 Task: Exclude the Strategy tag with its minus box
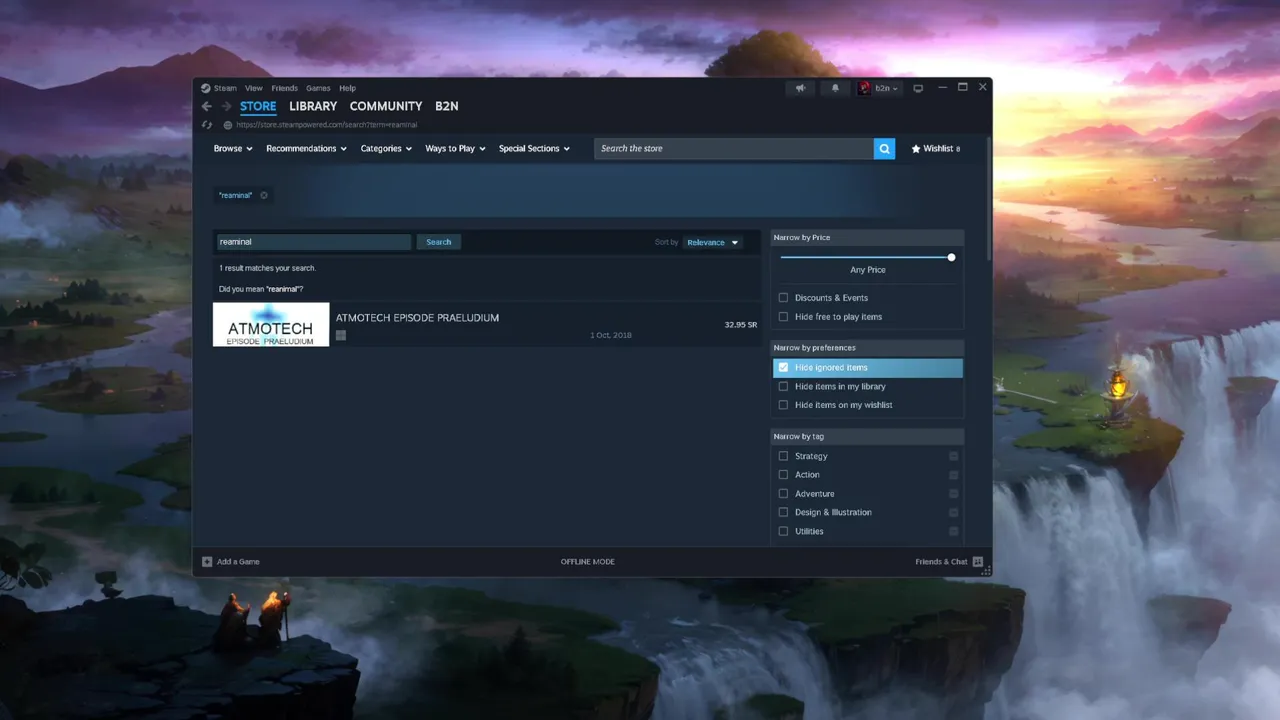953,456
